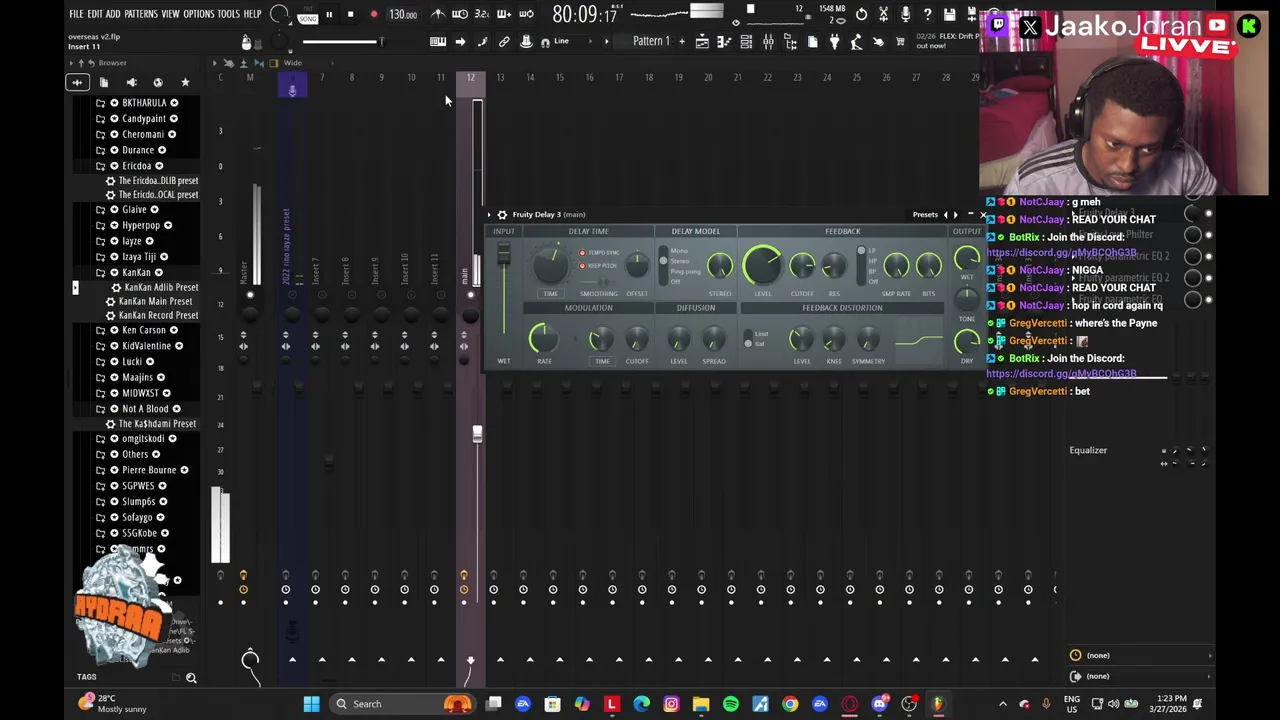
Task: Open the FILE menu
Action: [x=76, y=14]
